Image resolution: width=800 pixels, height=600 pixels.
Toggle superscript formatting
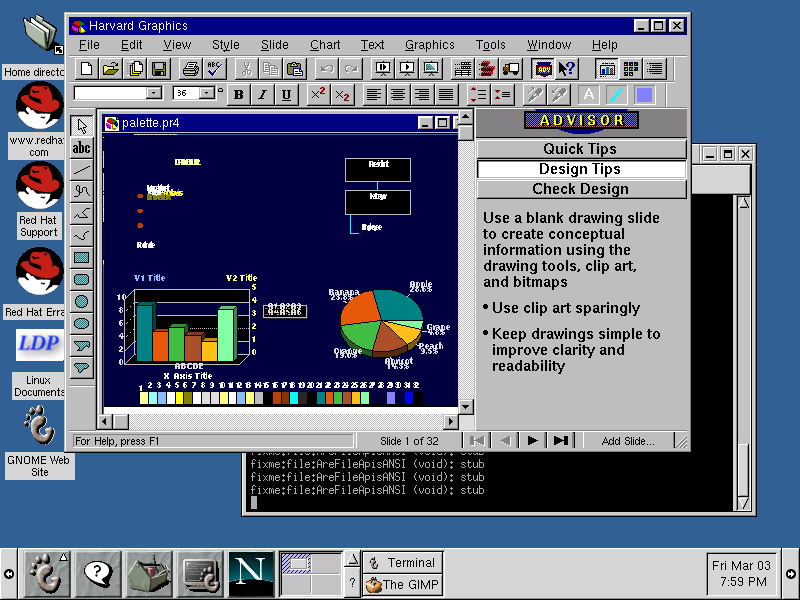[318, 95]
